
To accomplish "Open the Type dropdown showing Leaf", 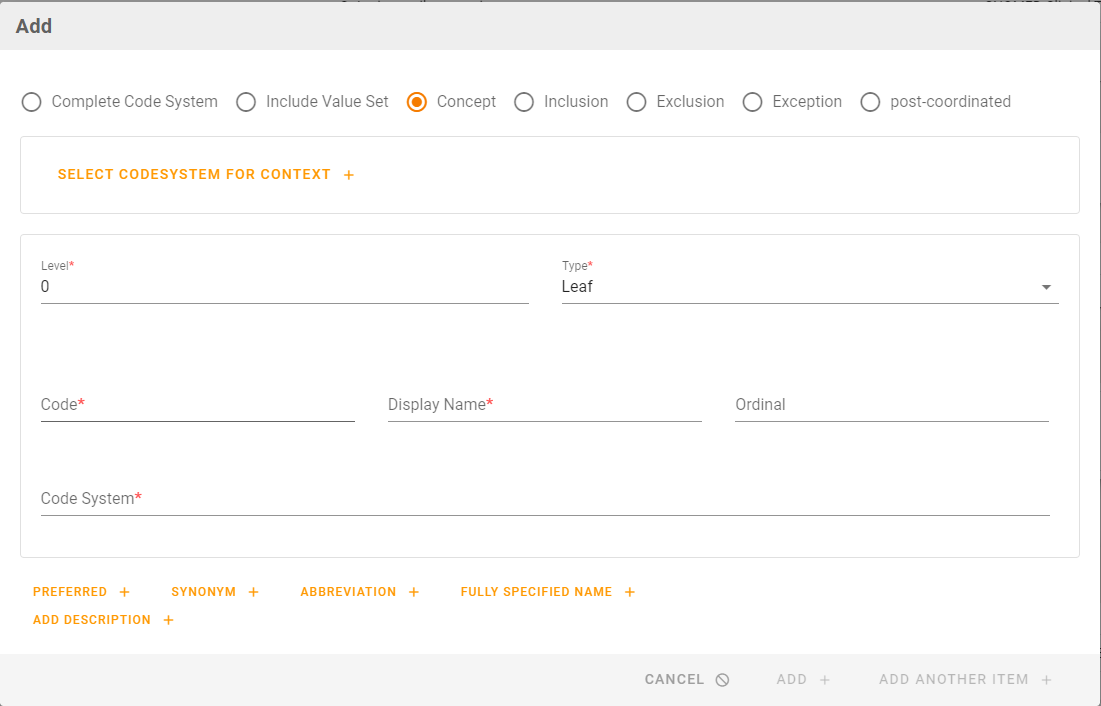I will [x=1046, y=287].
